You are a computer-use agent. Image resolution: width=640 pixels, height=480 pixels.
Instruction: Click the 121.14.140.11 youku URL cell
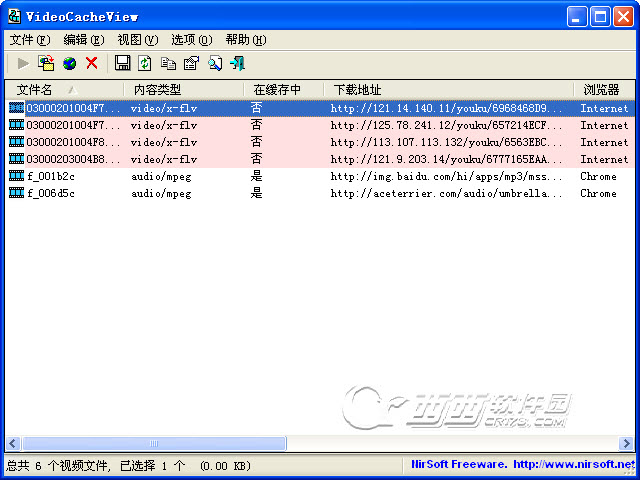[x=447, y=108]
